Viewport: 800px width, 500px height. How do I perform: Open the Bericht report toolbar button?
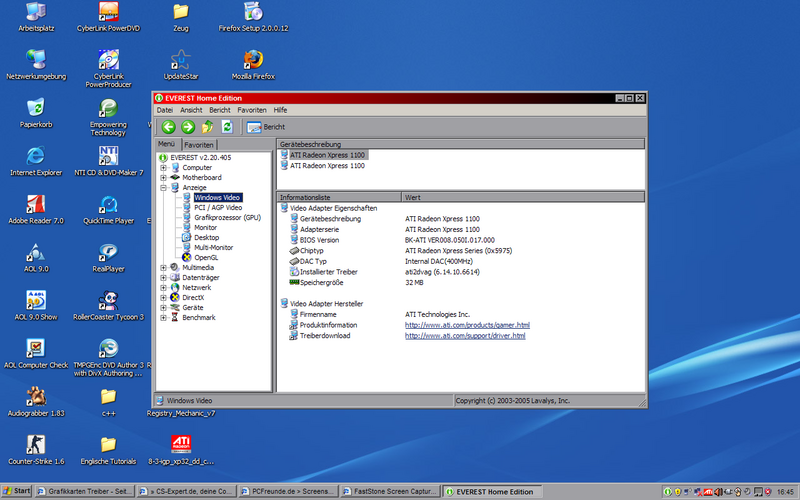[266, 127]
